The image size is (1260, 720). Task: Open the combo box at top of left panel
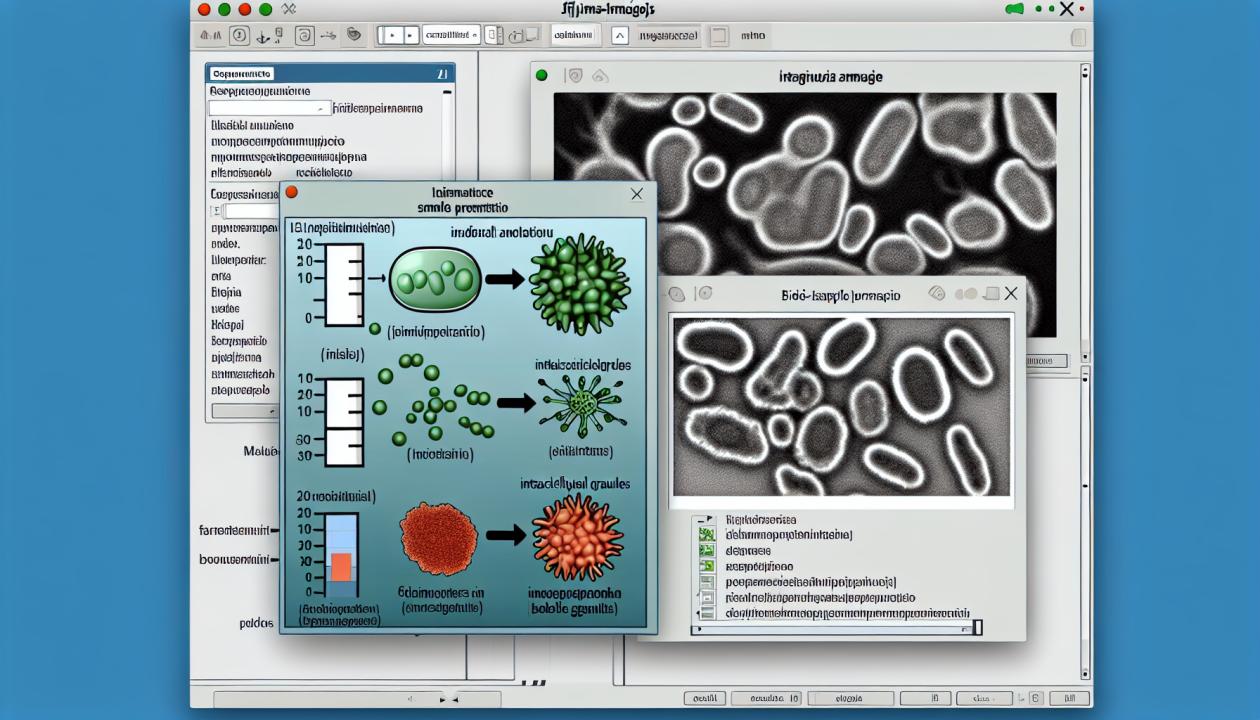270,108
